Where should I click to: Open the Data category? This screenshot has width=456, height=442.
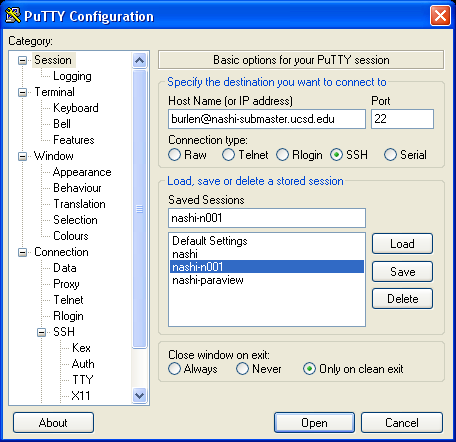pos(65,268)
